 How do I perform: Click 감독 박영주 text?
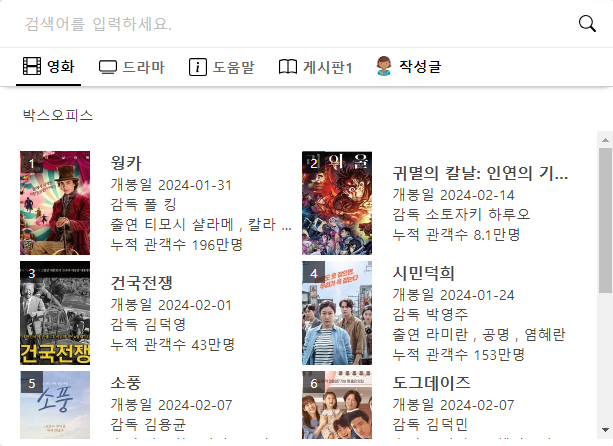(430, 314)
